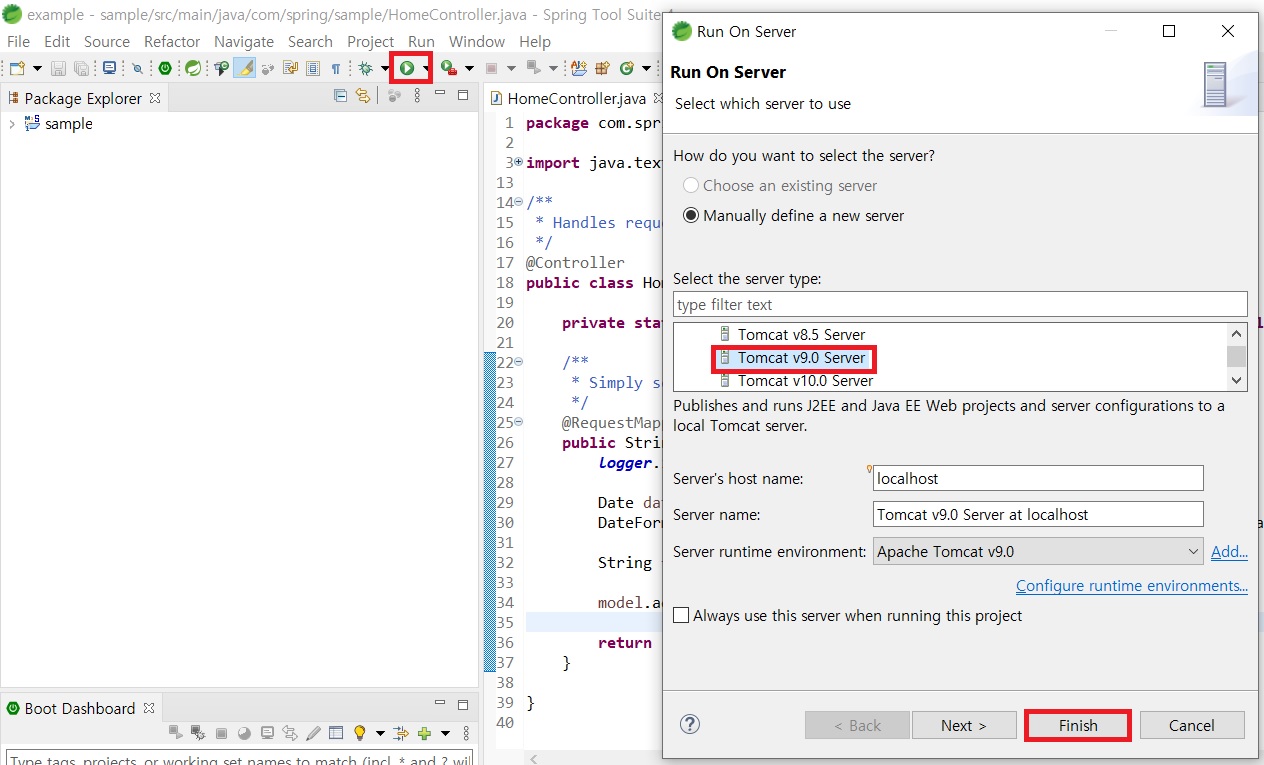Image resolution: width=1264 pixels, height=765 pixels.
Task: Click Configure runtime environments link
Action: tap(1132, 585)
